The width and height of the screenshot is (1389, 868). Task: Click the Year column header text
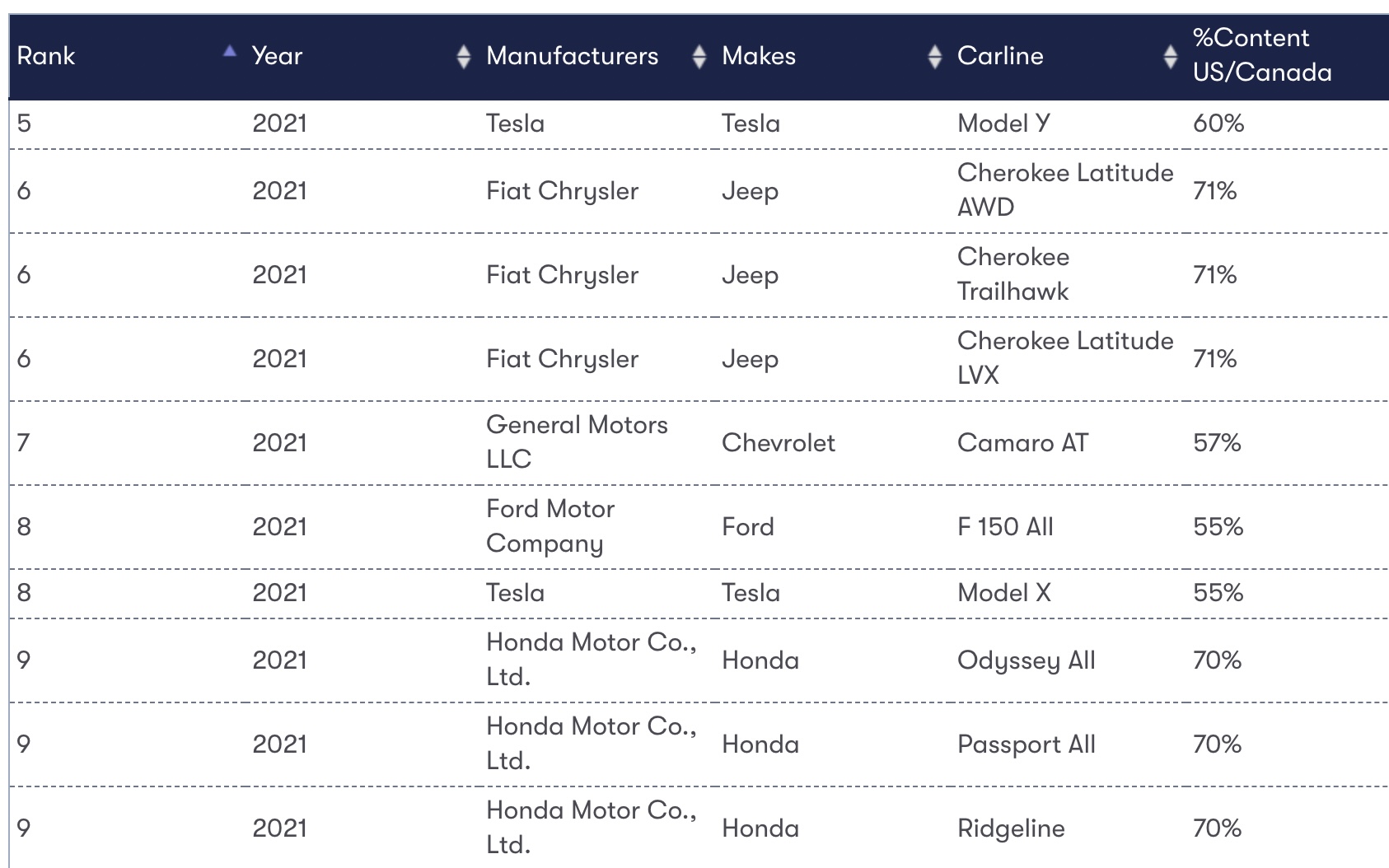pyautogui.click(x=278, y=56)
